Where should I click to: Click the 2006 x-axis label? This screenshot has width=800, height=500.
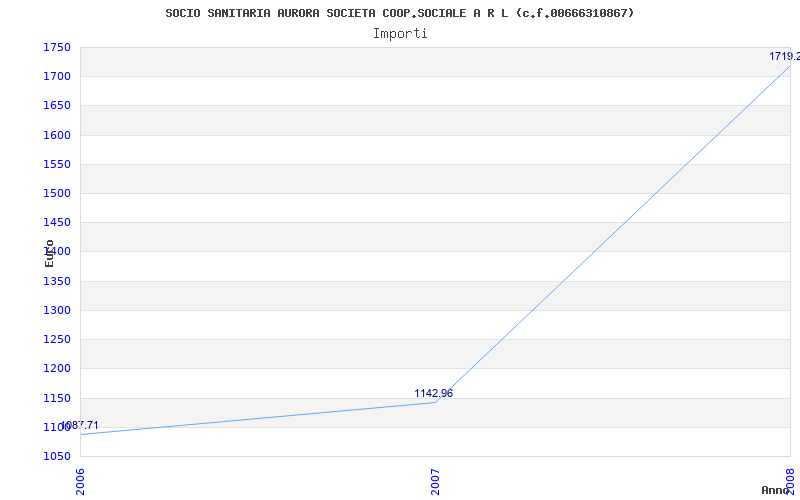[80, 482]
